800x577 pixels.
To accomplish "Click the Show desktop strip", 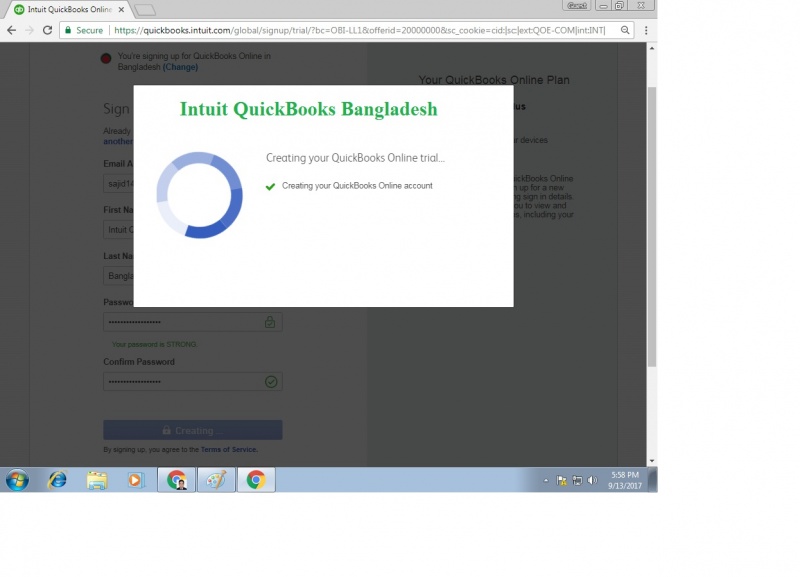I will (653, 480).
